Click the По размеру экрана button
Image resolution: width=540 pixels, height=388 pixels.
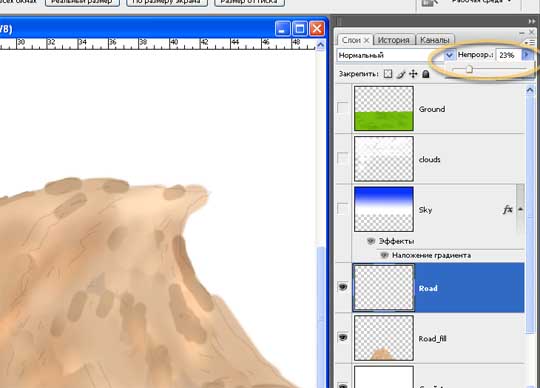(x=167, y=2)
